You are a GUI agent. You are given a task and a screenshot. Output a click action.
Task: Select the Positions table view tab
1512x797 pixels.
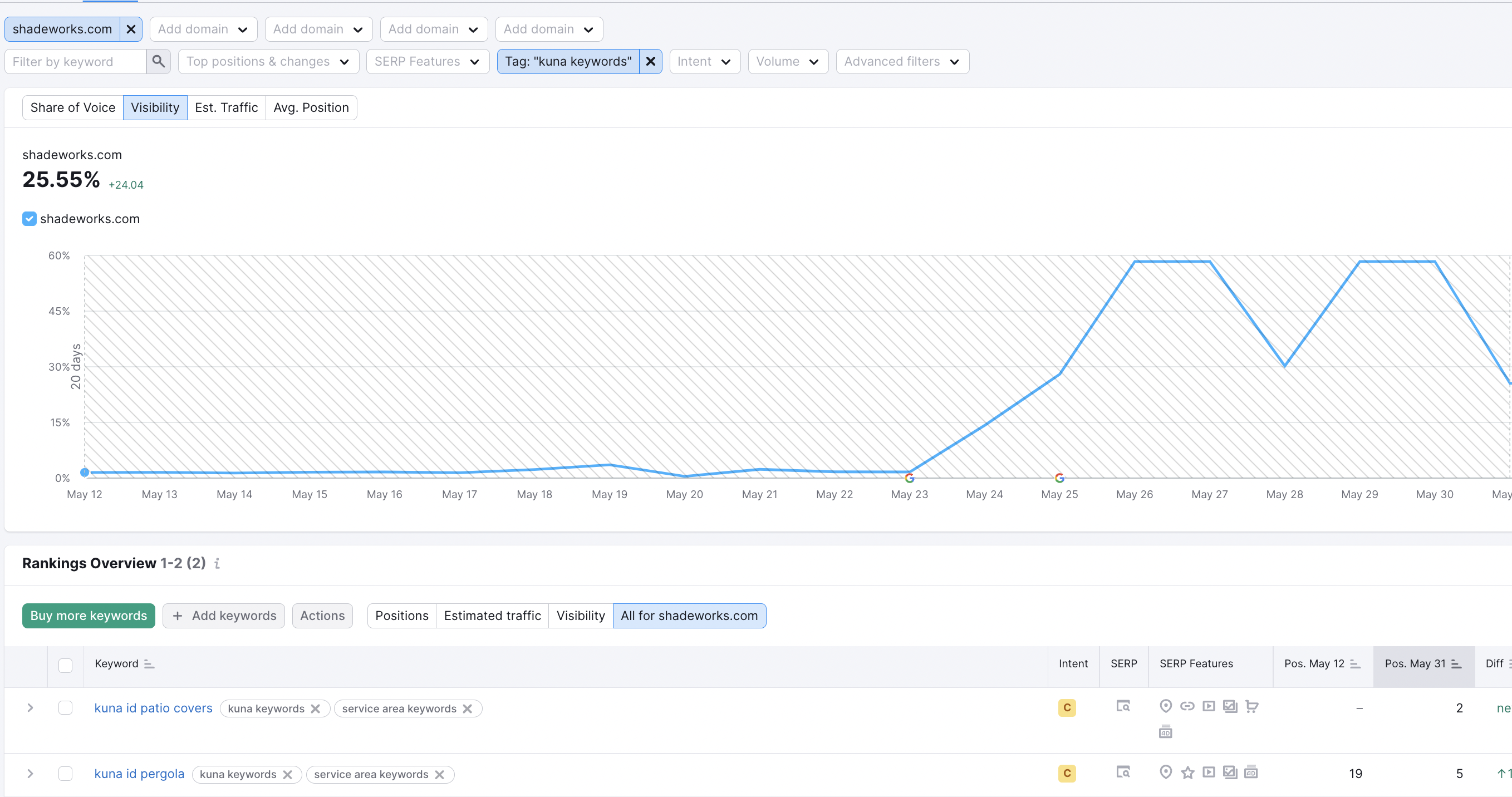click(x=402, y=616)
